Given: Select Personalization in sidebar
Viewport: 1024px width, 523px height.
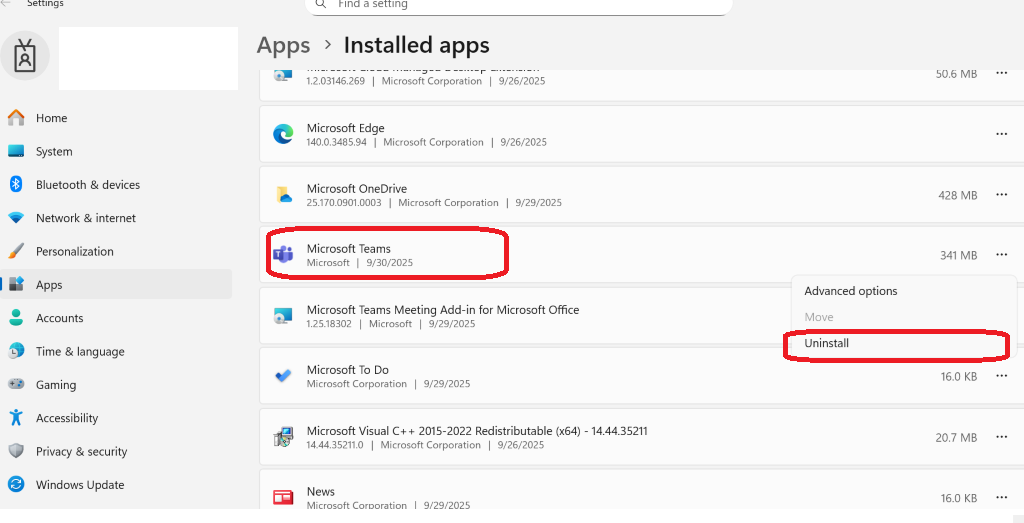Looking at the screenshot, I should (x=116, y=251).
